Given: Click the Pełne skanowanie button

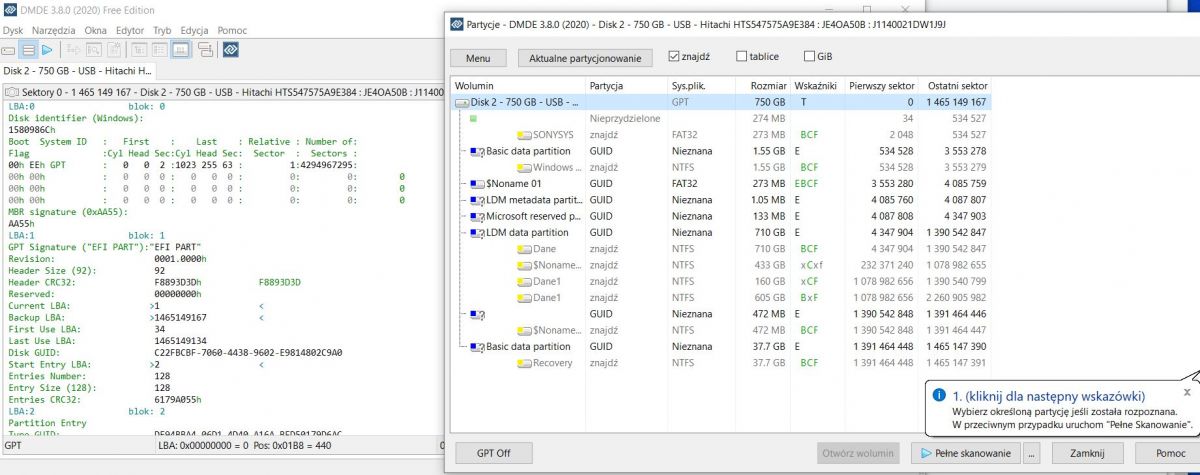Looking at the screenshot, I should coord(966,453).
